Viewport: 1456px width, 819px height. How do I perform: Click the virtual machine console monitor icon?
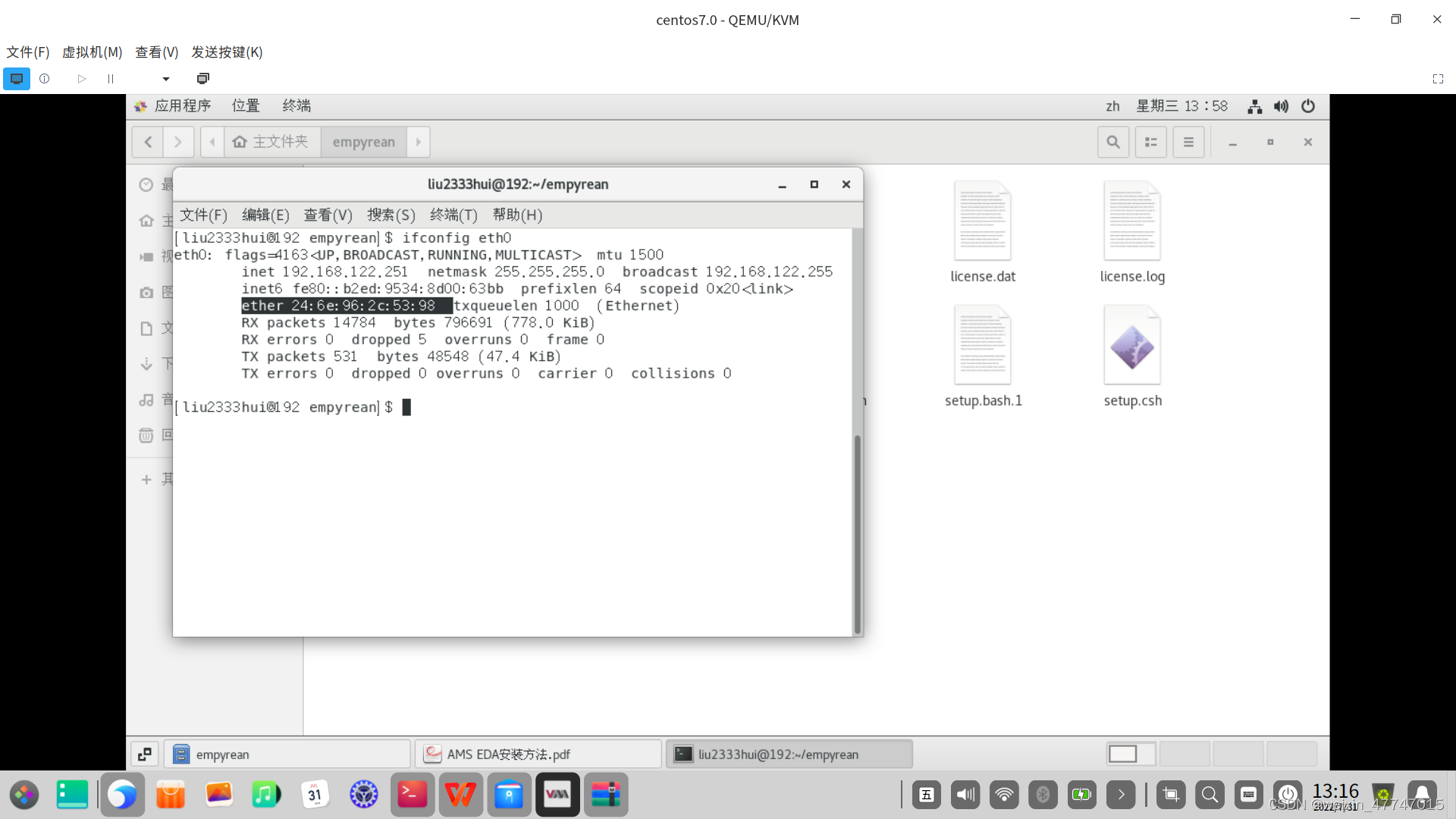(x=17, y=79)
